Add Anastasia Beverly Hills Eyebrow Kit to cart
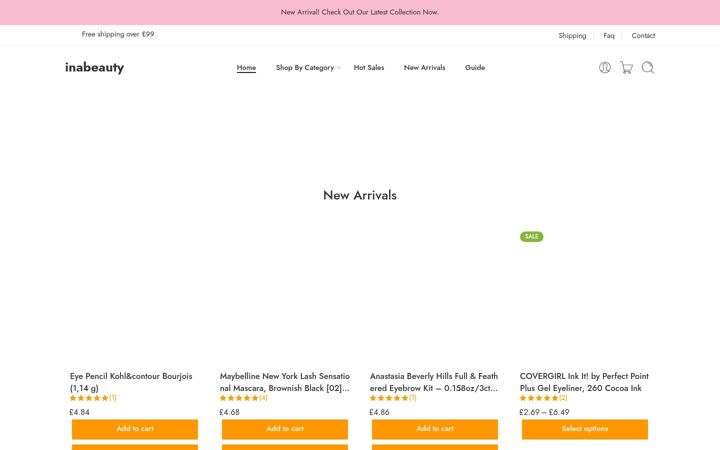The width and height of the screenshot is (720, 450). [x=435, y=429]
